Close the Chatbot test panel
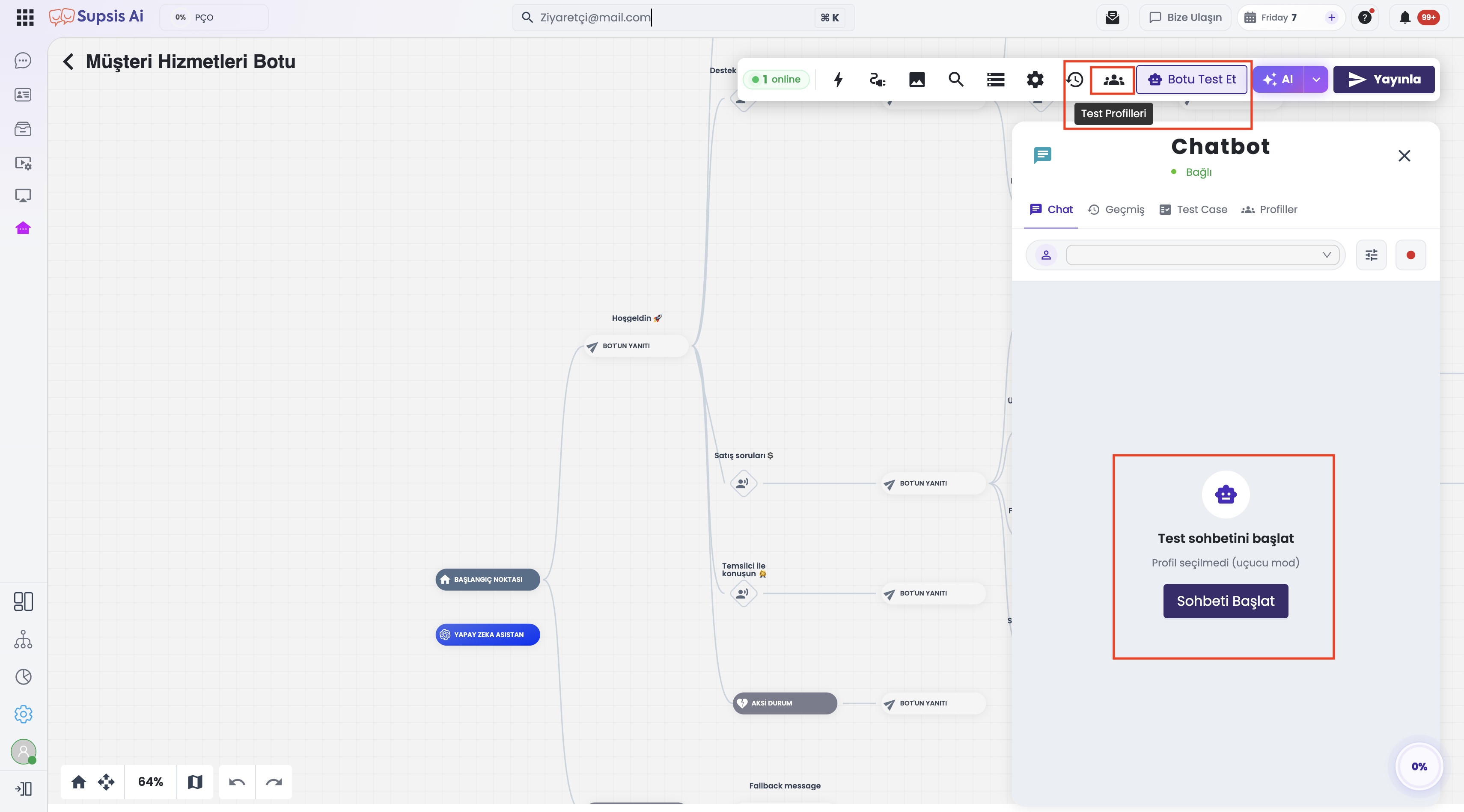Viewport: 1464px width, 812px height. click(1404, 156)
